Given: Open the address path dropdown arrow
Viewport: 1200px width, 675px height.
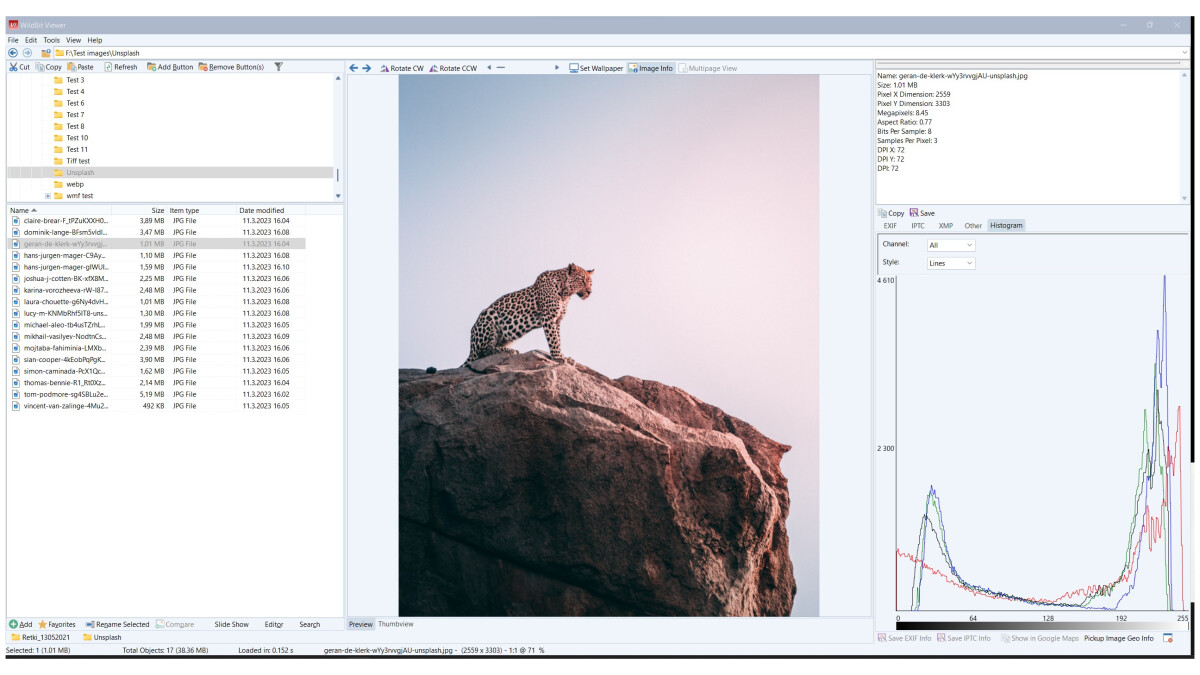Looking at the screenshot, I should point(1185,52).
